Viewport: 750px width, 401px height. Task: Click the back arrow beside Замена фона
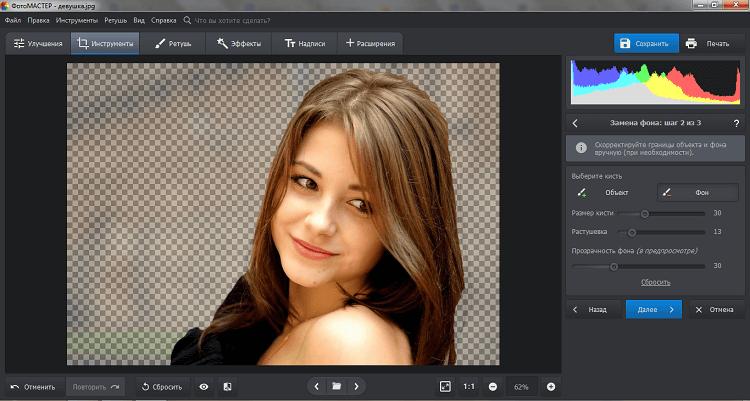pyautogui.click(x=575, y=123)
